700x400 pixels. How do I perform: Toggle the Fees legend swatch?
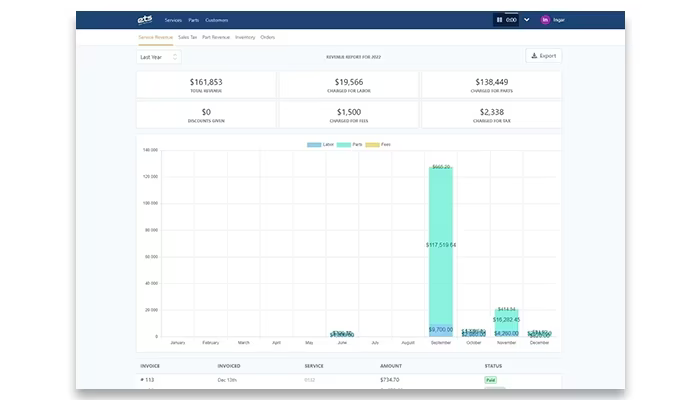pos(372,145)
